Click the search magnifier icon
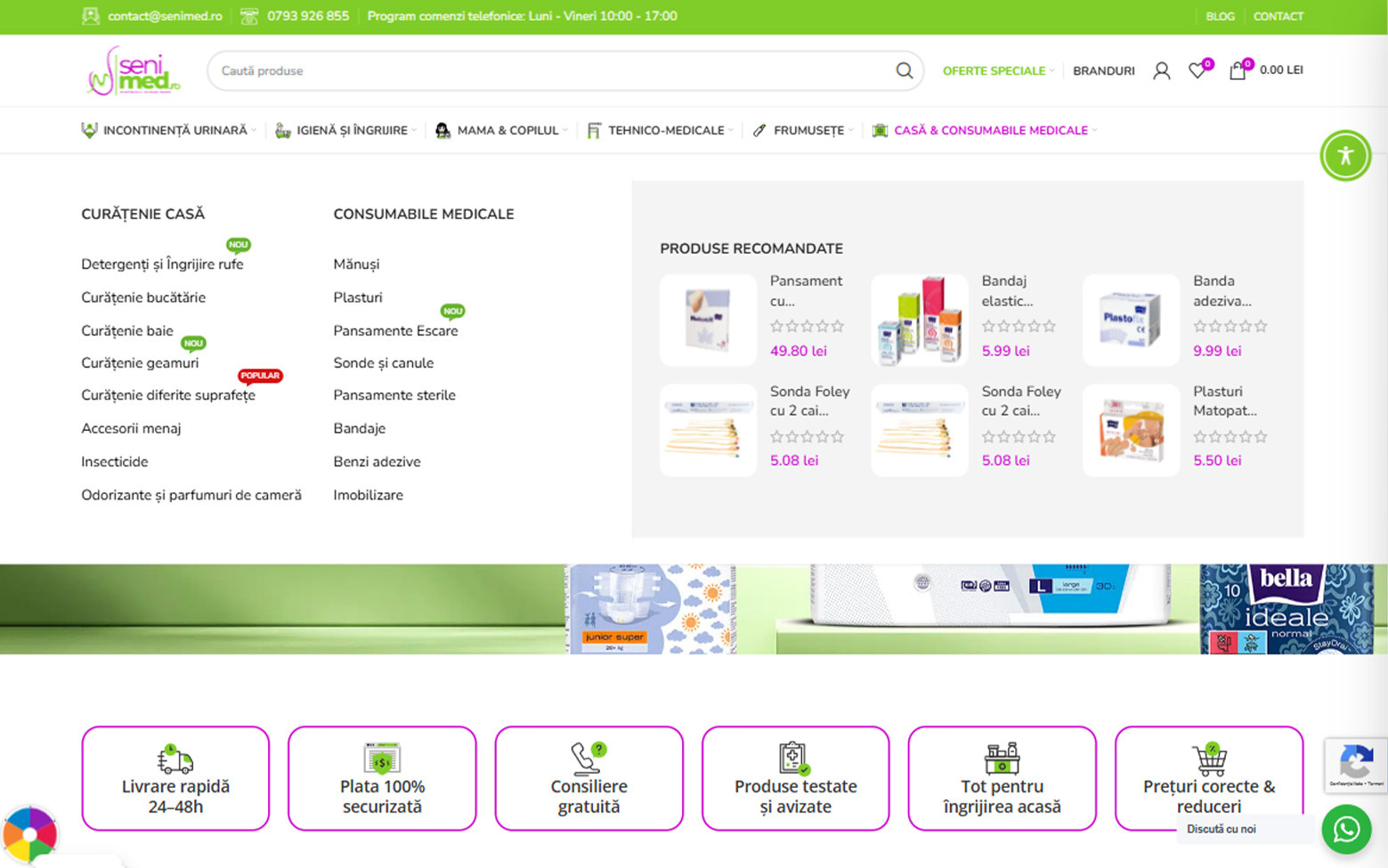The width and height of the screenshot is (1388, 868). [904, 70]
